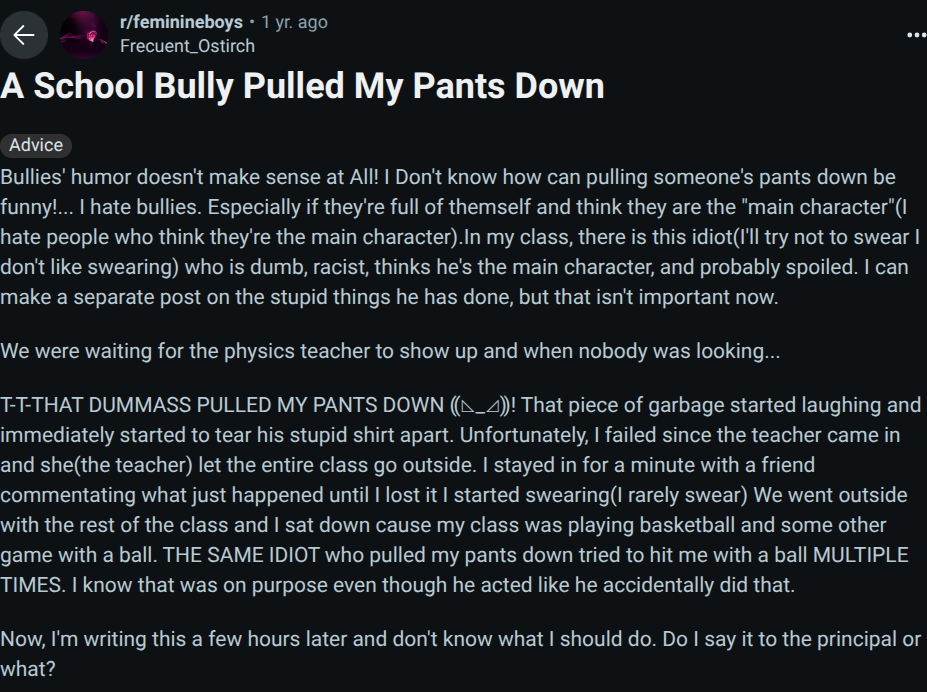Image resolution: width=927 pixels, height=692 pixels.
Task: Select the Advice flair tag
Action: [x=36, y=145]
